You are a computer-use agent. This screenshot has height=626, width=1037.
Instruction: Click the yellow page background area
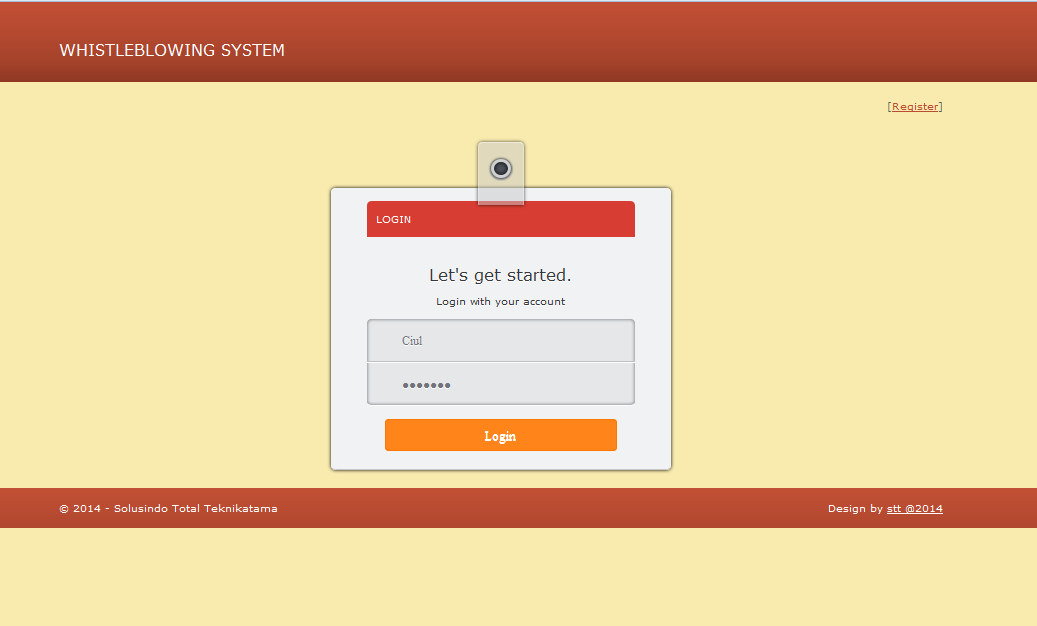click(x=150, y=300)
